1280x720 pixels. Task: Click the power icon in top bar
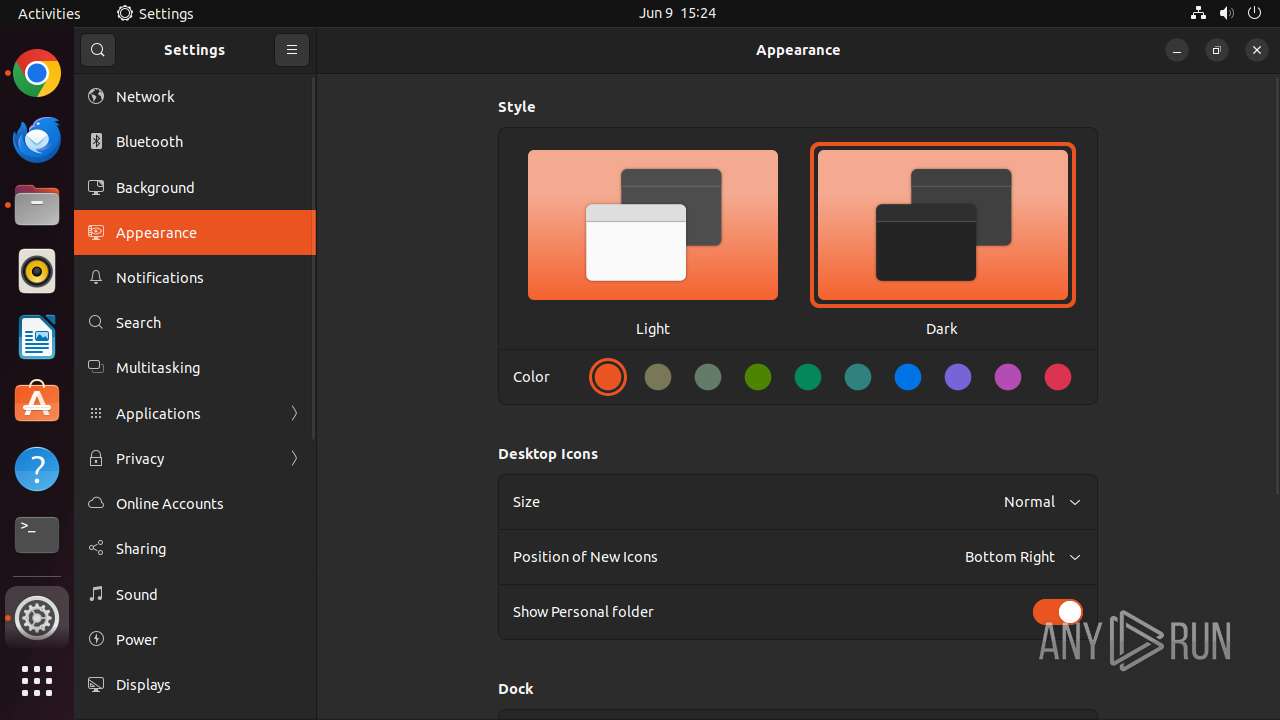(1254, 13)
